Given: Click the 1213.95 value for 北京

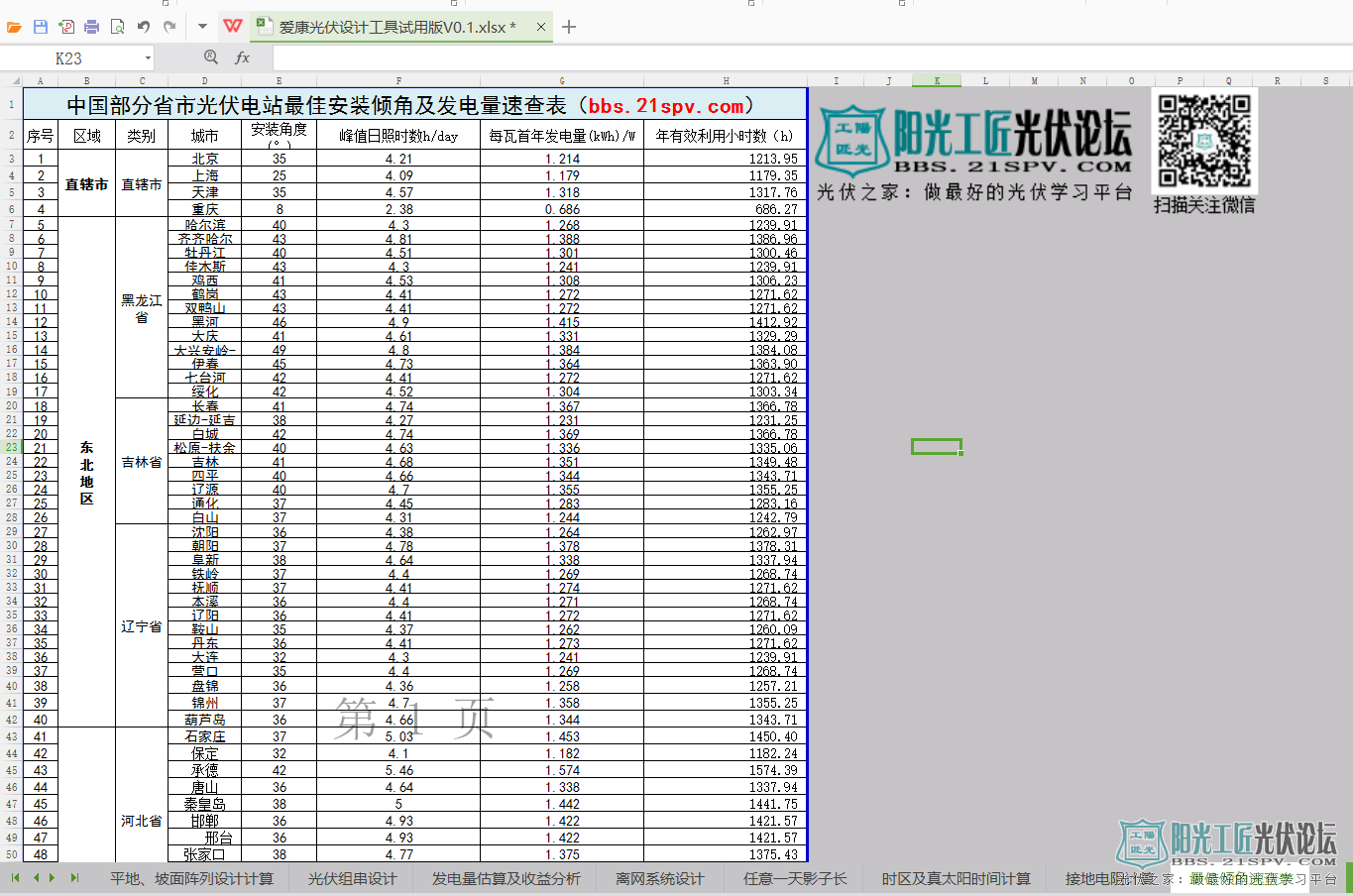Looking at the screenshot, I should click(726, 159).
